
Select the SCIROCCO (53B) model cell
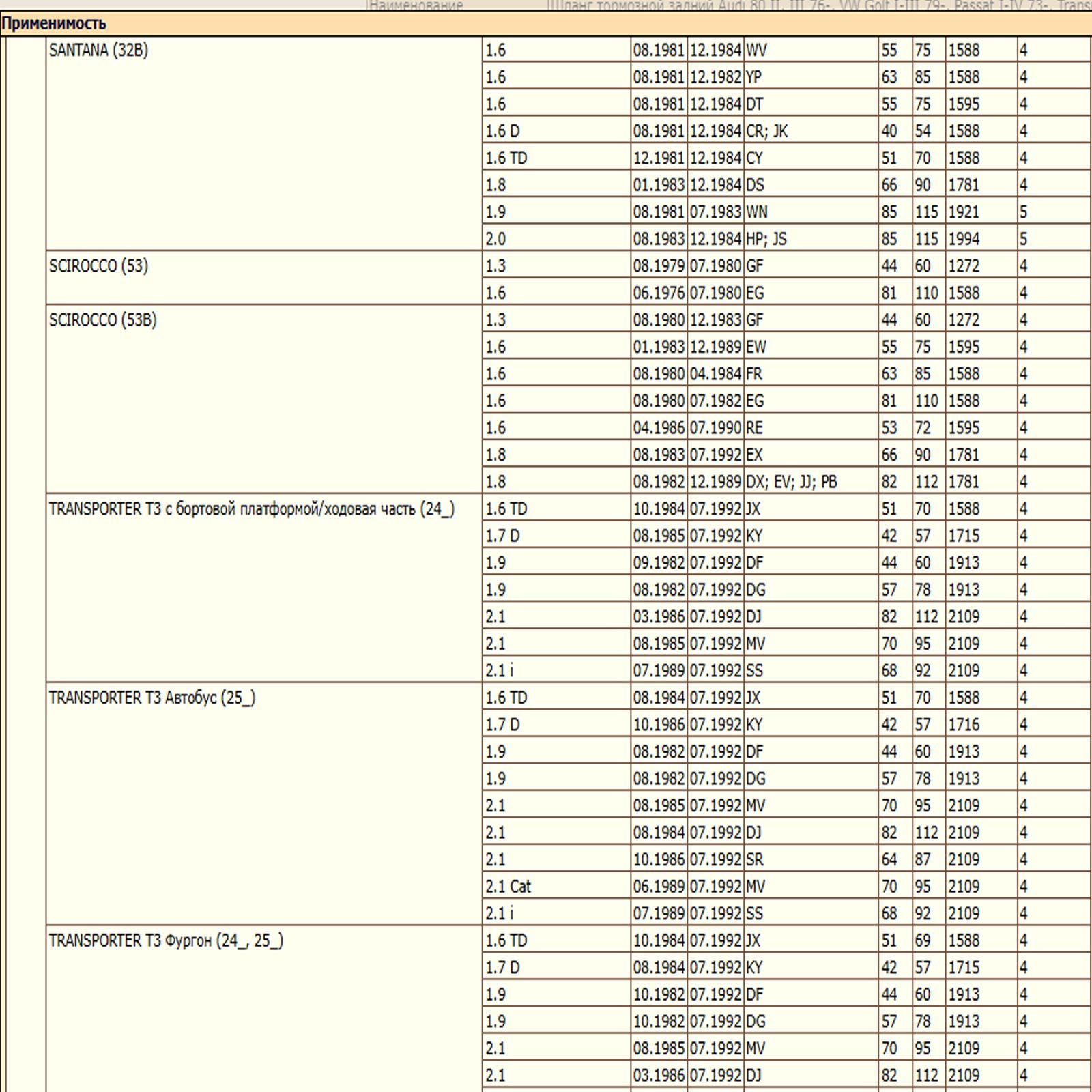click(264, 400)
